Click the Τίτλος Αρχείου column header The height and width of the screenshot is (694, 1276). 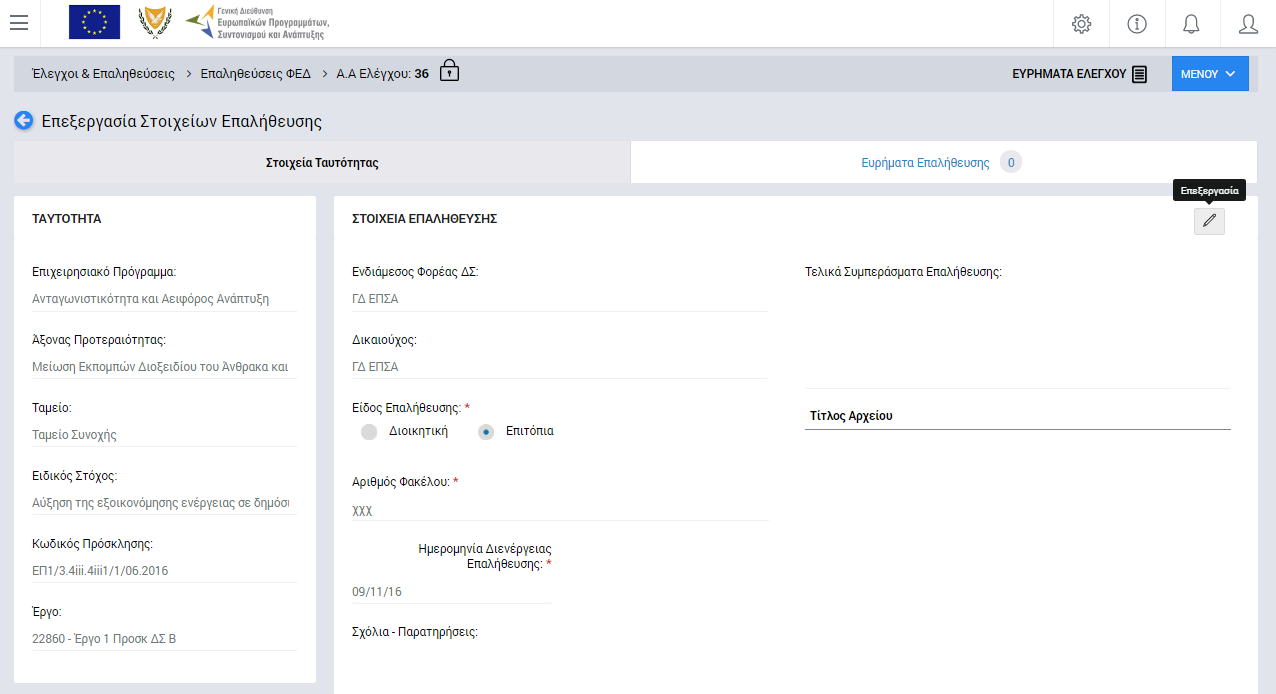coord(850,416)
